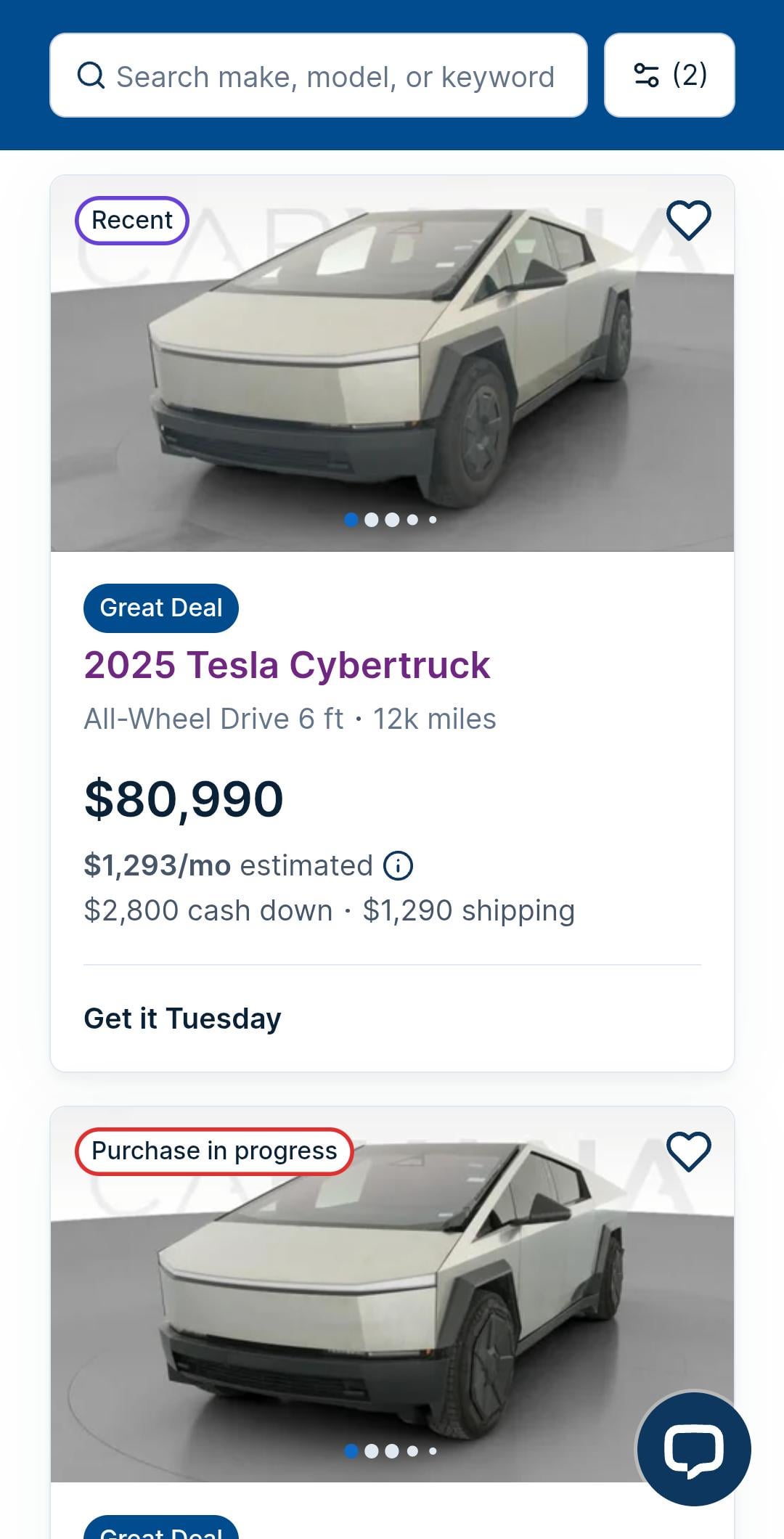Open the 2025 Tesla Cybertruck listing title
Image resolution: width=784 pixels, height=1539 pixels.
coord(287,665)
